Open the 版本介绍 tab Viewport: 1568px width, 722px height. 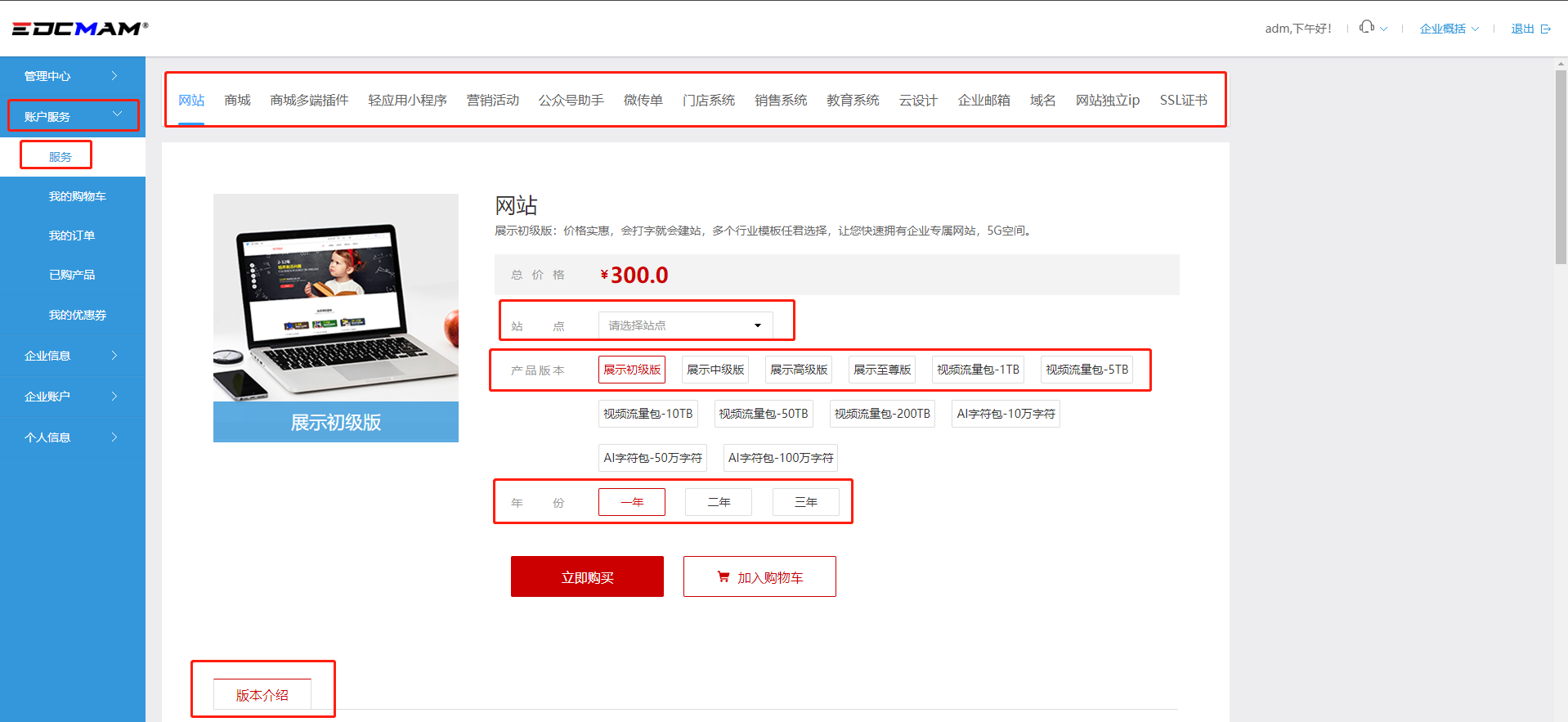262,695
